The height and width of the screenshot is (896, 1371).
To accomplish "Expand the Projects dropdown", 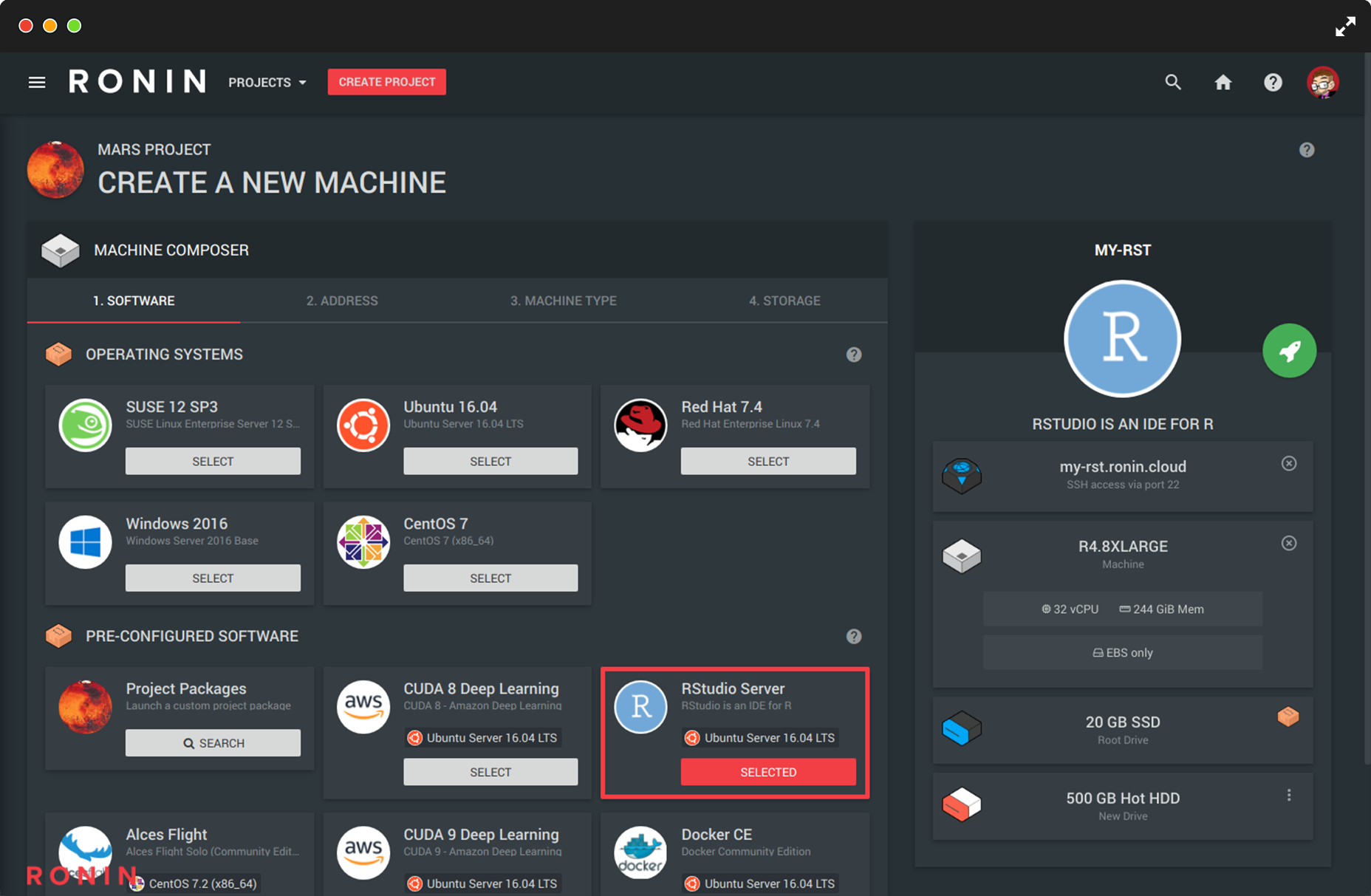I will click(267, 82).
